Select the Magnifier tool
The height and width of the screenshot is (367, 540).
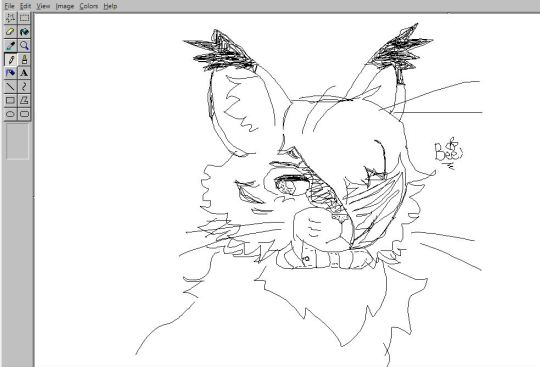[24, 45]
